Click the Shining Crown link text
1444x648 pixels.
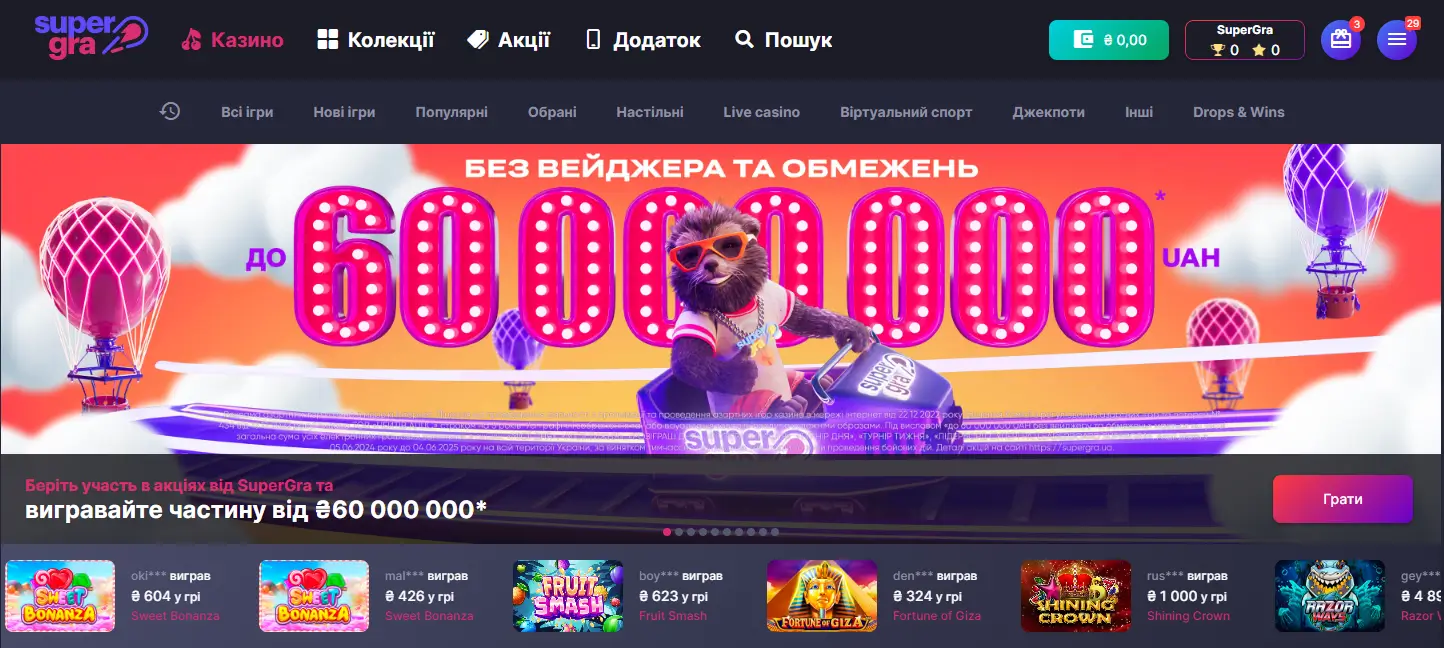[x=1188, y=616]
